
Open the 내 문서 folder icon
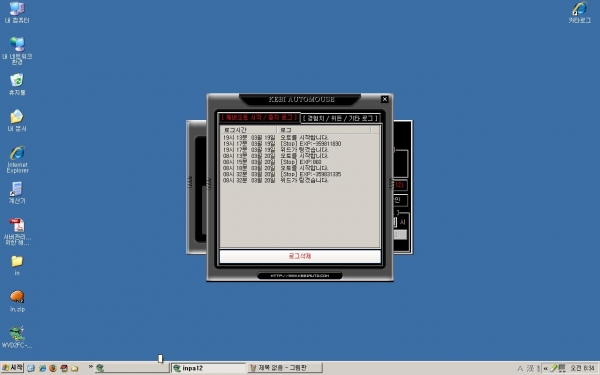(x=17, y=120)
